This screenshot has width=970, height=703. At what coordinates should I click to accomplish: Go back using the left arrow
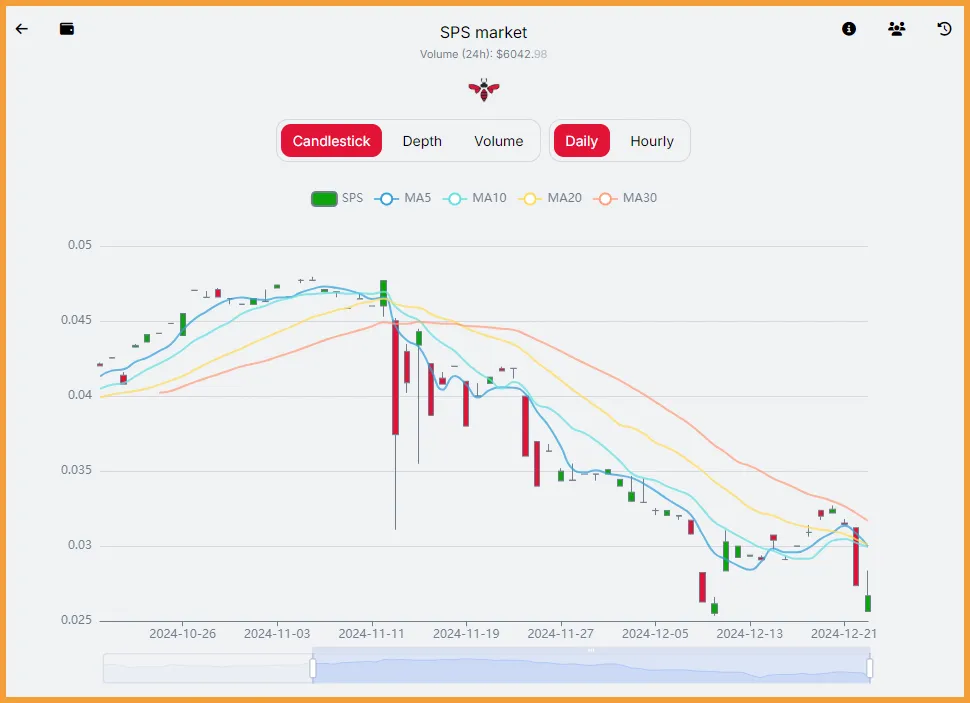[x=22, y=29]
